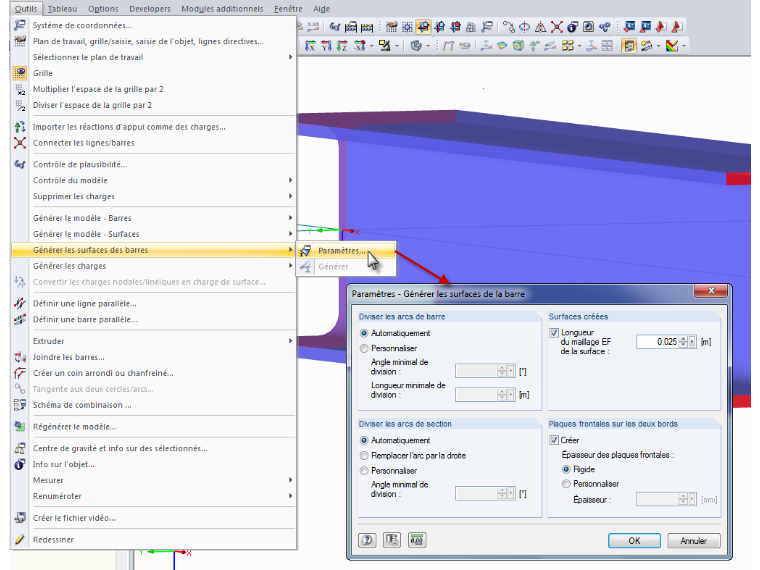Click the mirror triangle toolbar icon
The height and width of the screenshot is (570, 760).
pyautogui.click(x=540, y=27)
